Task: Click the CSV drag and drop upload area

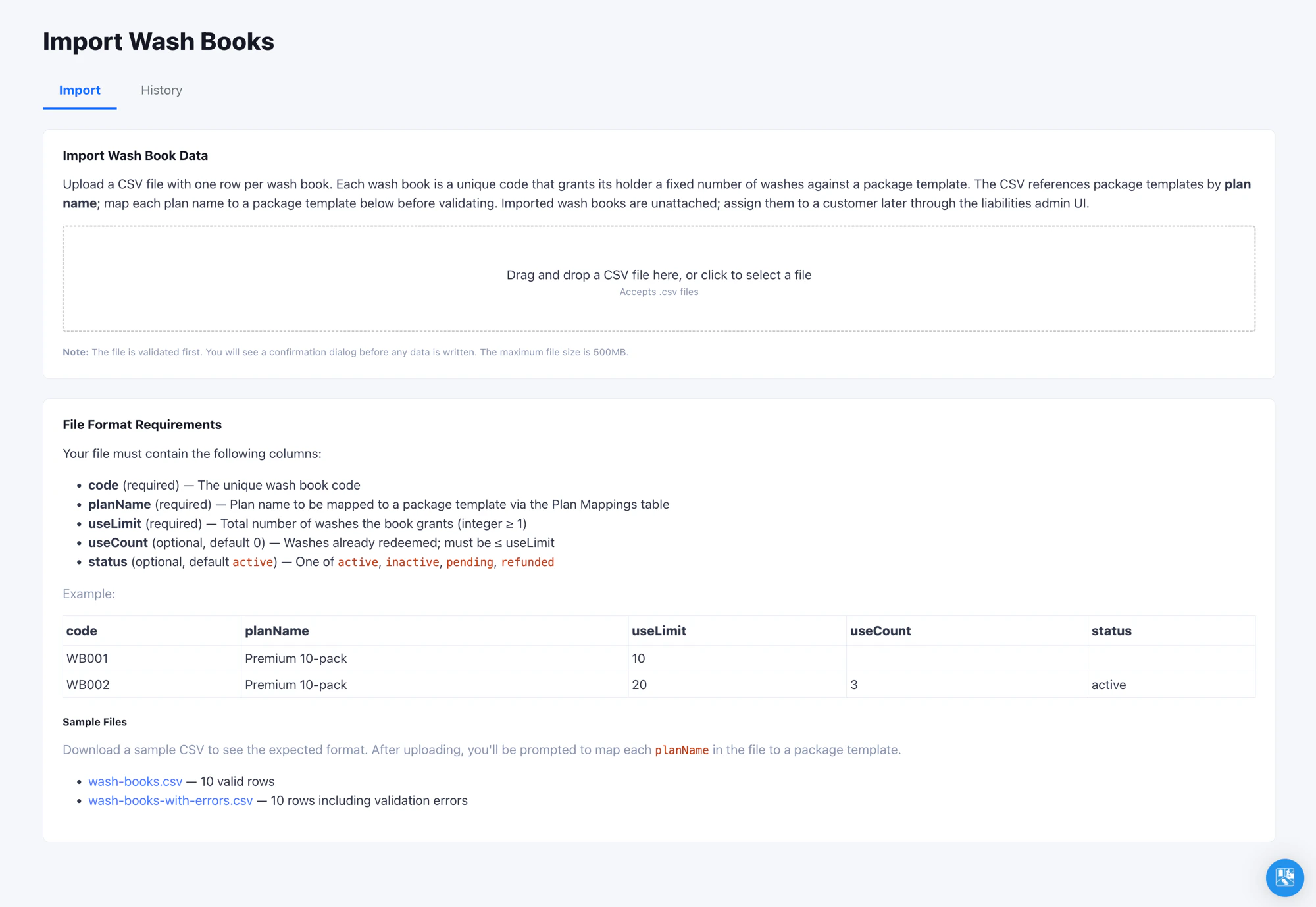Action: click(659, 278)
